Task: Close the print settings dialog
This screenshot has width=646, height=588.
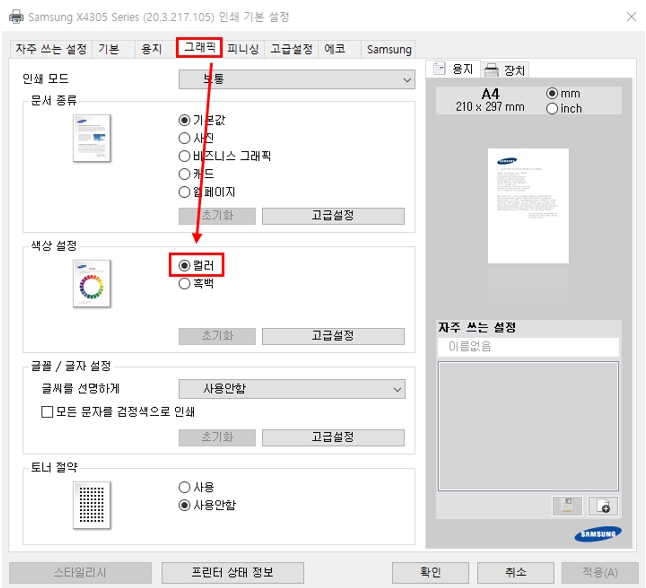Action: [631, 16]
